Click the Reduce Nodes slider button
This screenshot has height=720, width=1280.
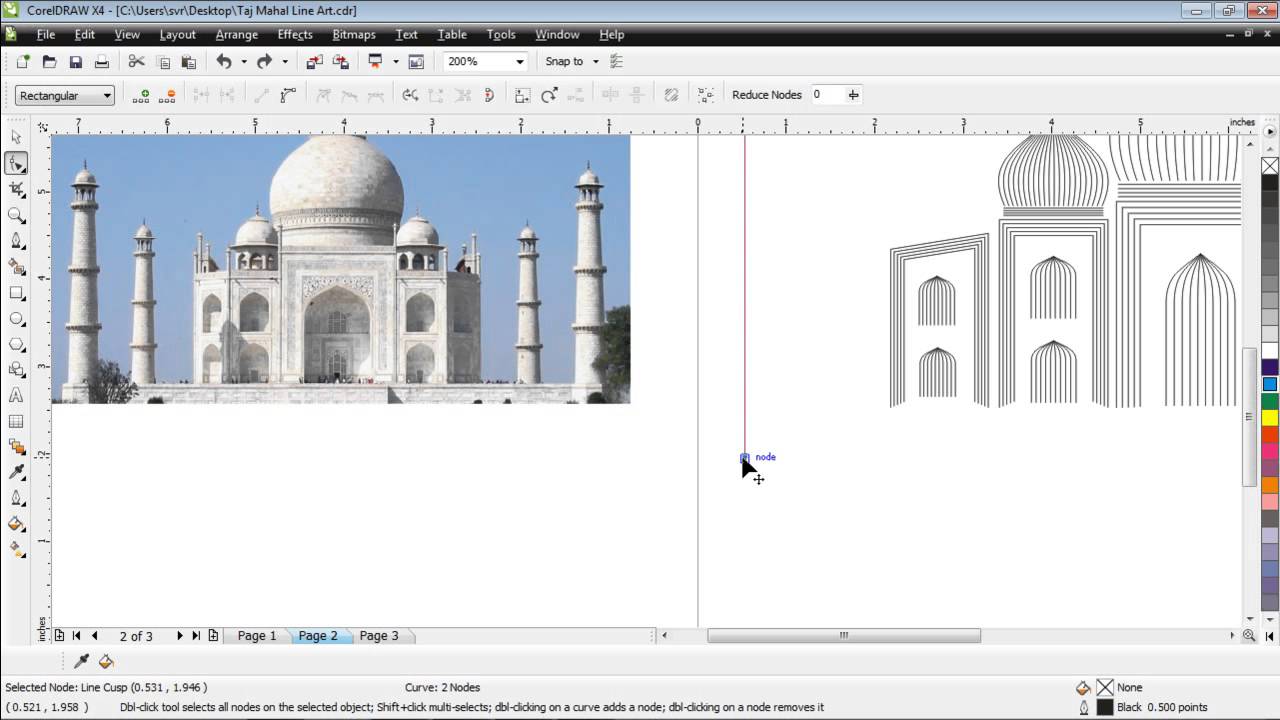(853, 95)
